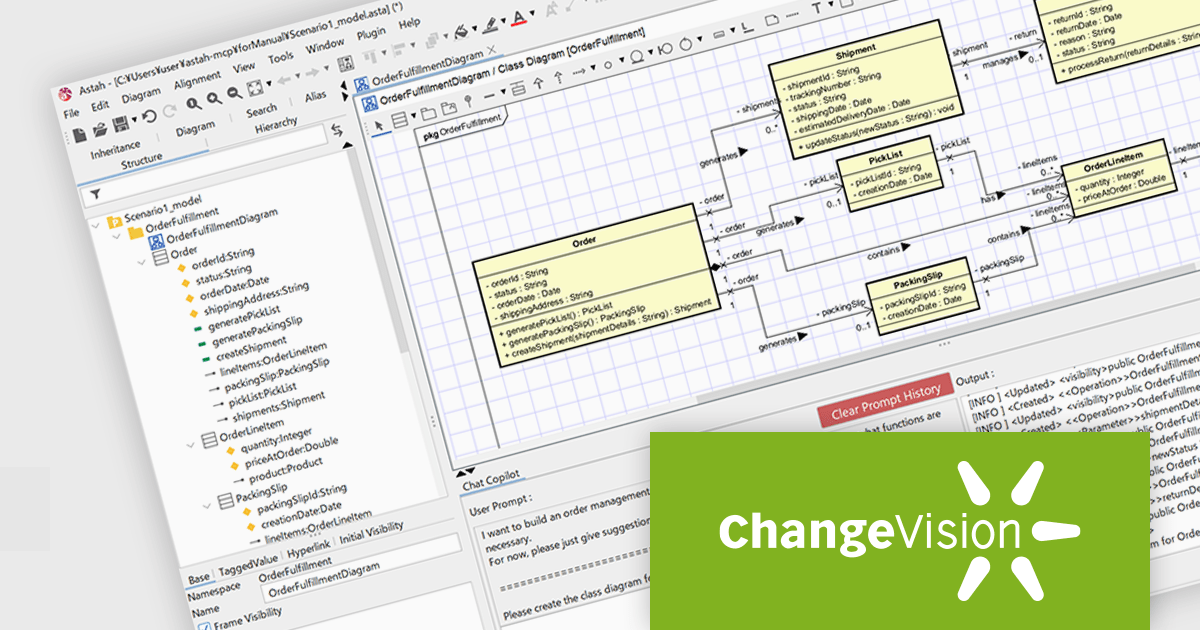Open the Class tool dropdown arrow
Viewport: 1200px width, 630px height.
[413, 115]
